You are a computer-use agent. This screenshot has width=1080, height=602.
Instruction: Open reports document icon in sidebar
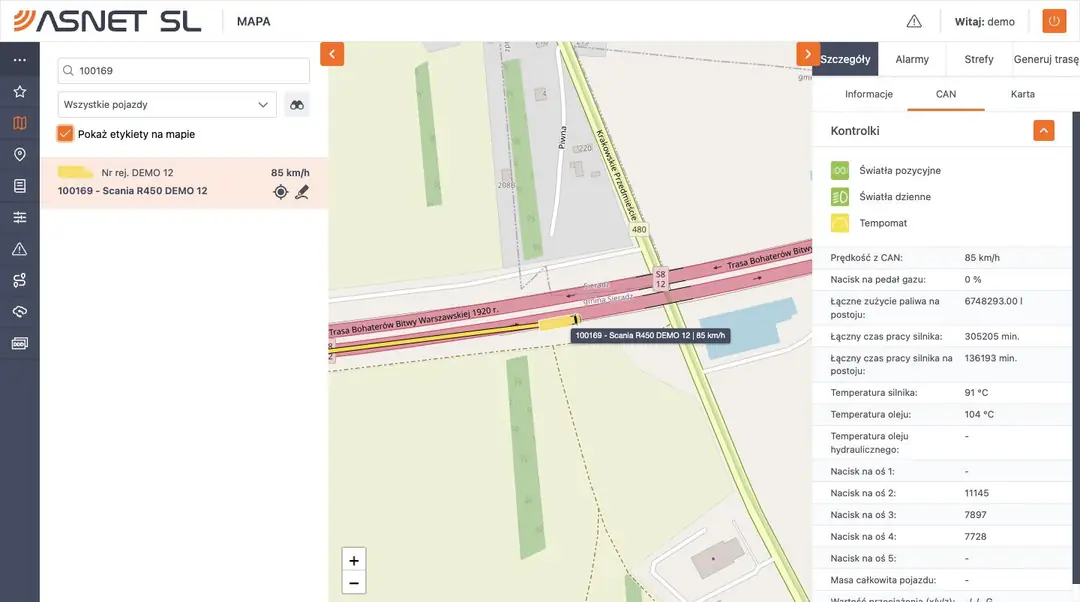click(x=19, y=186)
